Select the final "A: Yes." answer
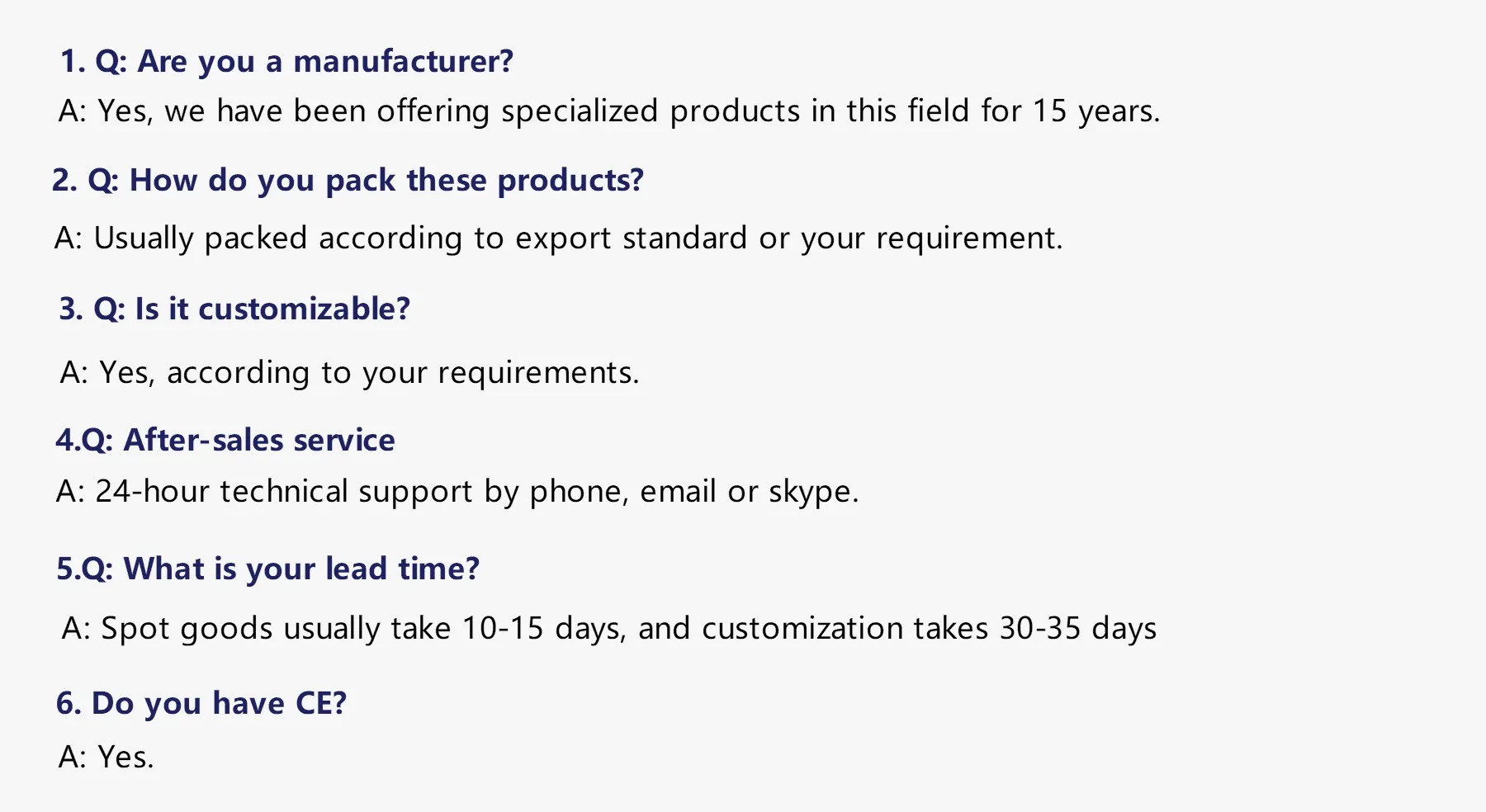This screenshot has width=1486, height=812. 106,758
